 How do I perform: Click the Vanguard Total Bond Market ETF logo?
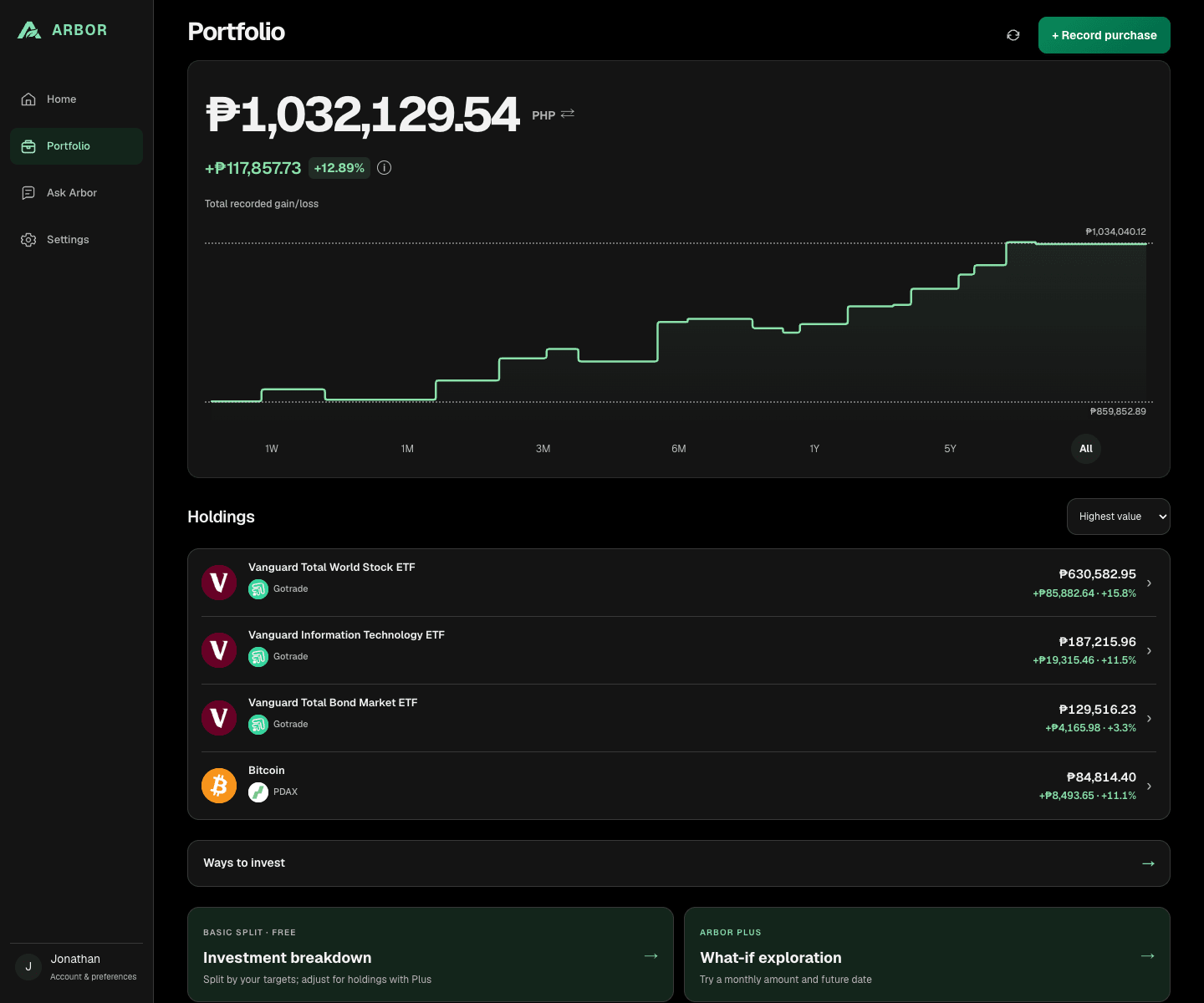tap(219, 718)
